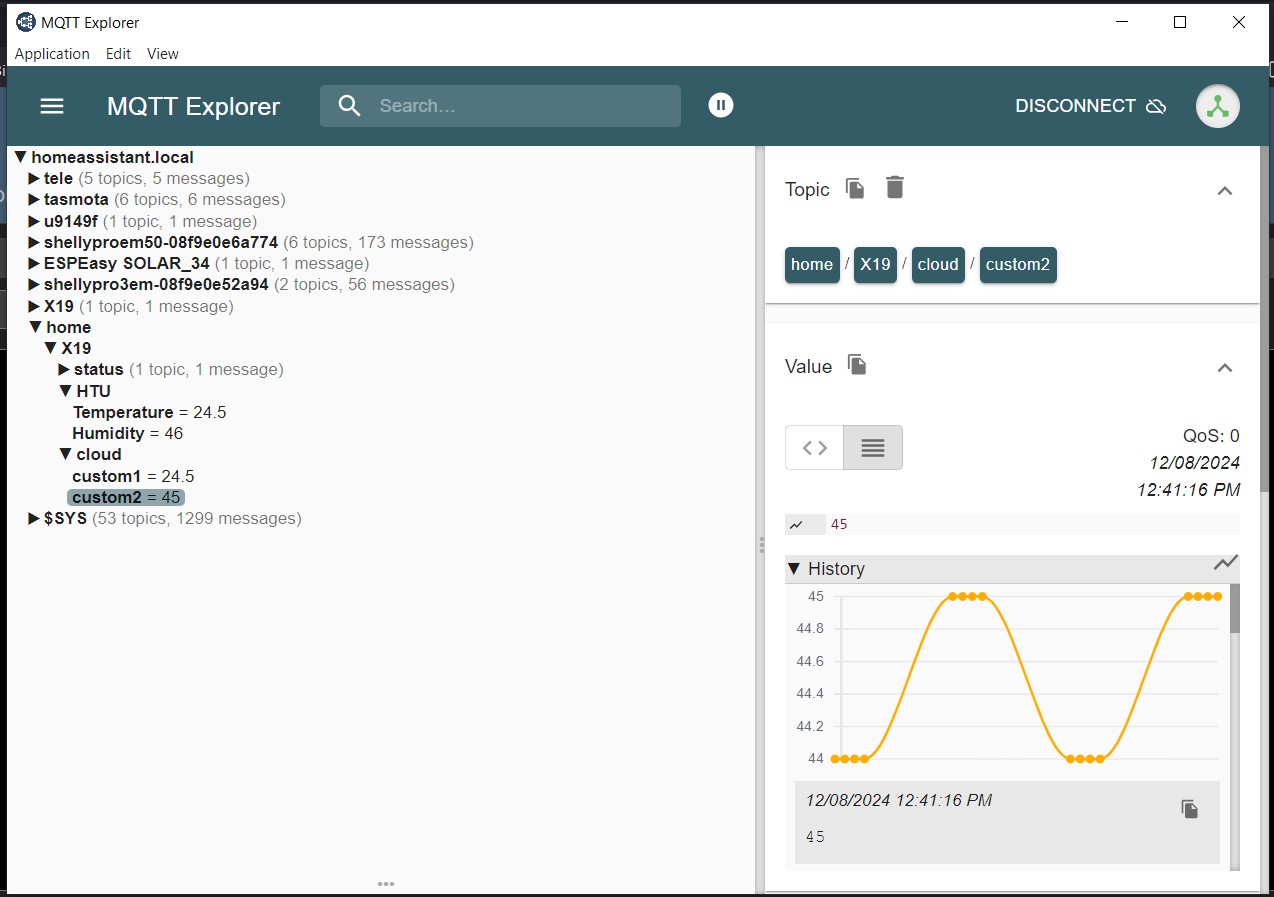Toggle the History chart icon
Screen dimensions: 1274x897
[1226, 563]
